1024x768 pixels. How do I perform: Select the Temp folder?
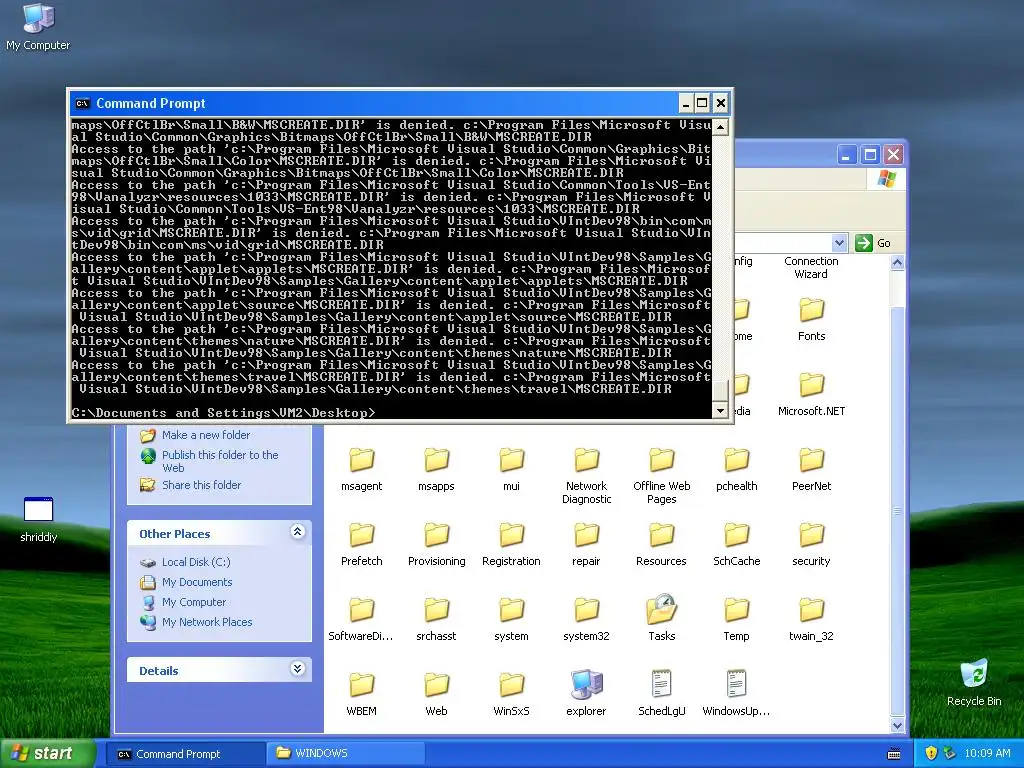click(x=737, y=620)
